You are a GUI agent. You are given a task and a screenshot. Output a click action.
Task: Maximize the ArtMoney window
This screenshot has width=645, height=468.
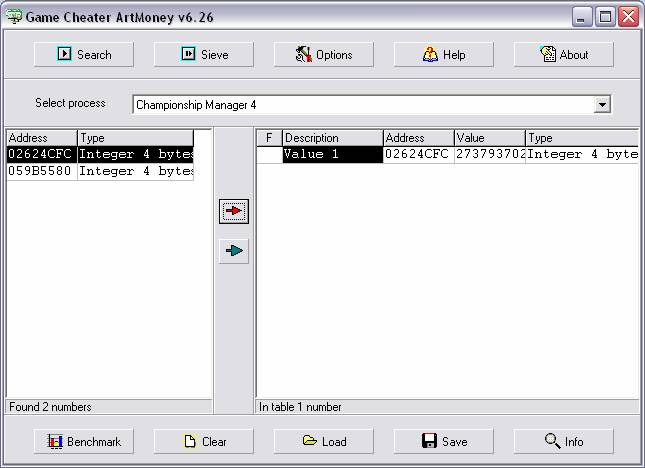605,17
